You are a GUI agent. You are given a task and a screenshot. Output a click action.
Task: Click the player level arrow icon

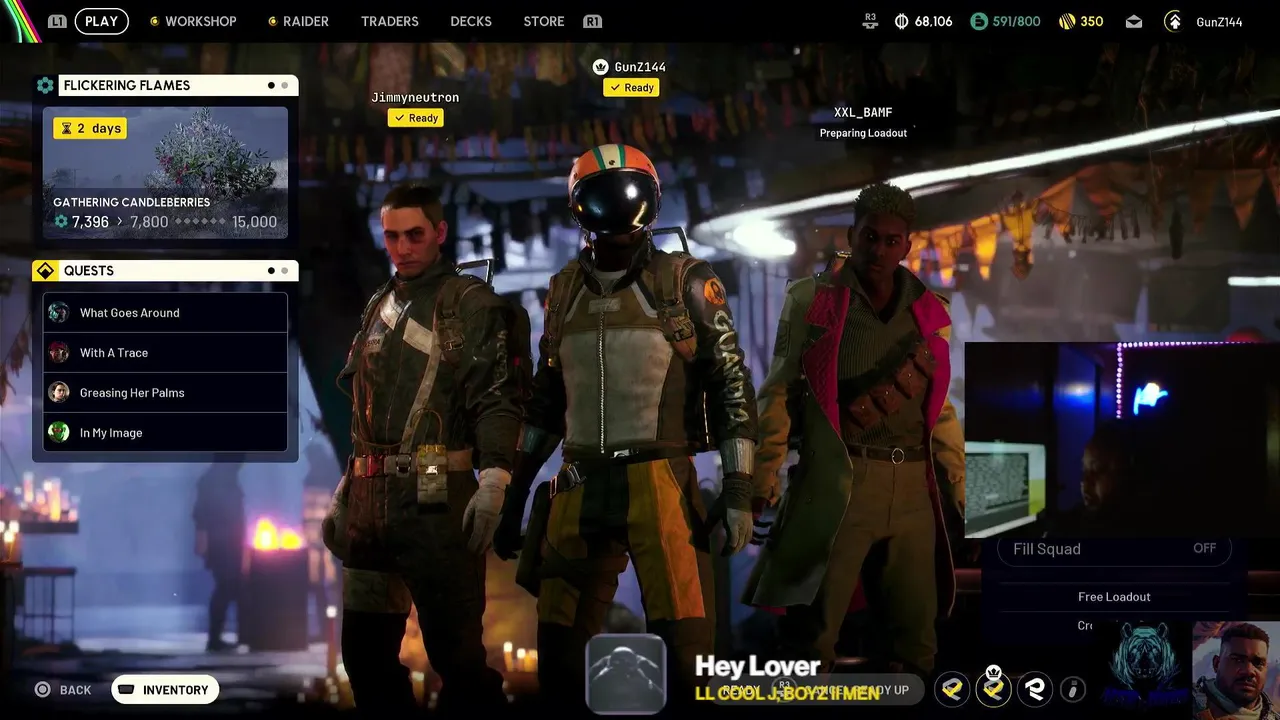[x=1173, y=21]
